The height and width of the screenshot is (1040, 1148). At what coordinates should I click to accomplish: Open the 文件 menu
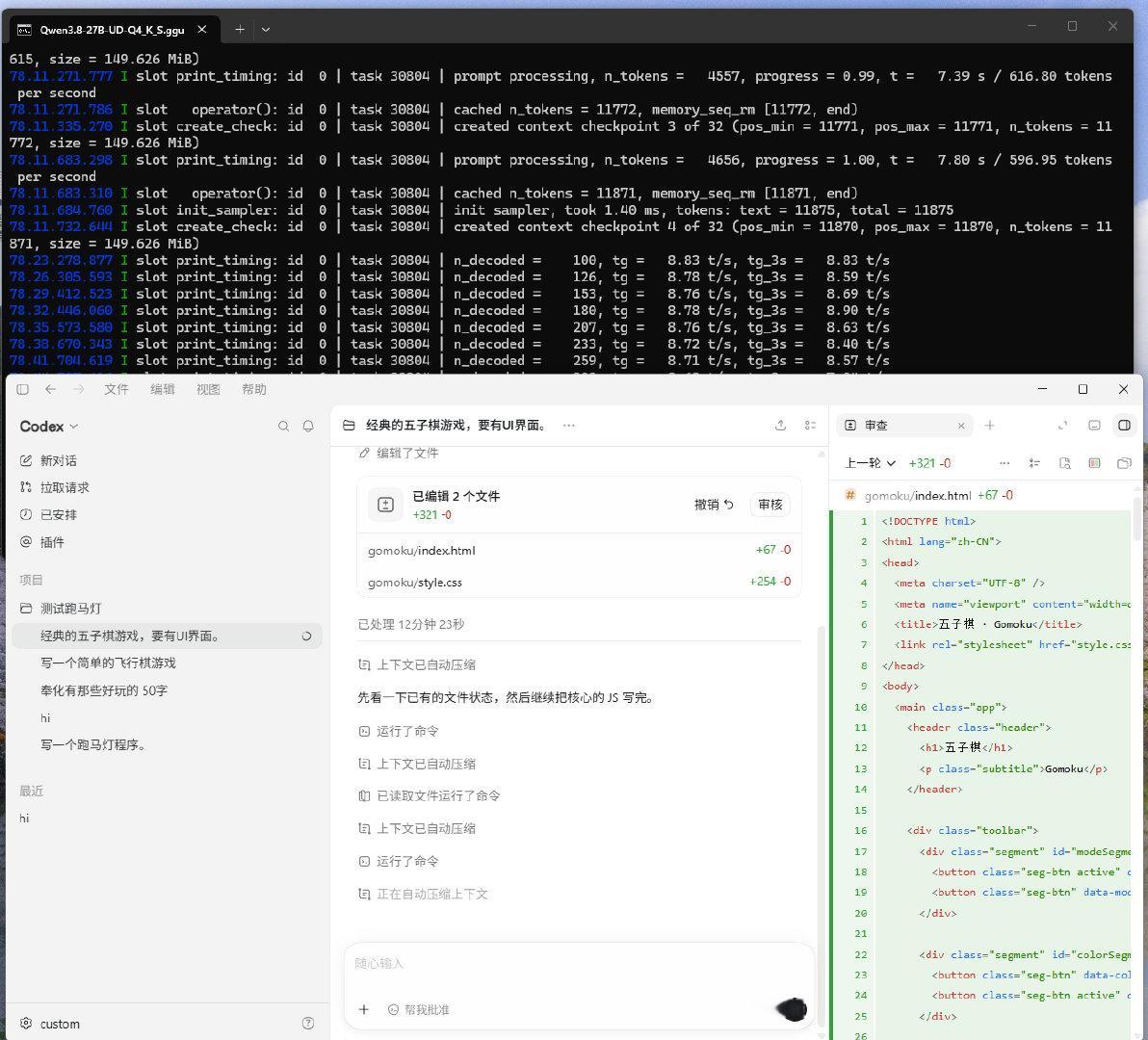116,389
